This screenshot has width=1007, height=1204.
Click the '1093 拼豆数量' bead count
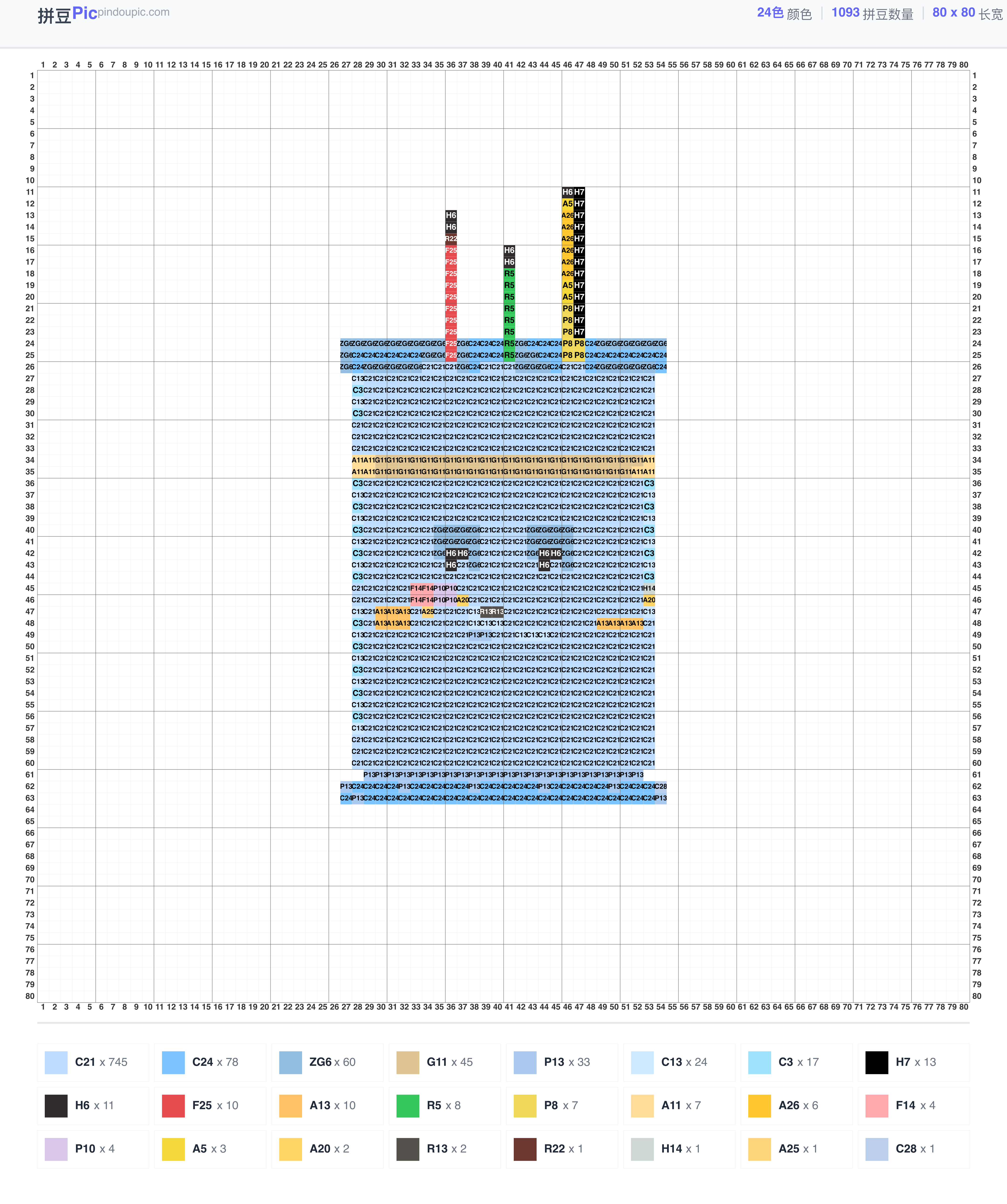point(872,13)
